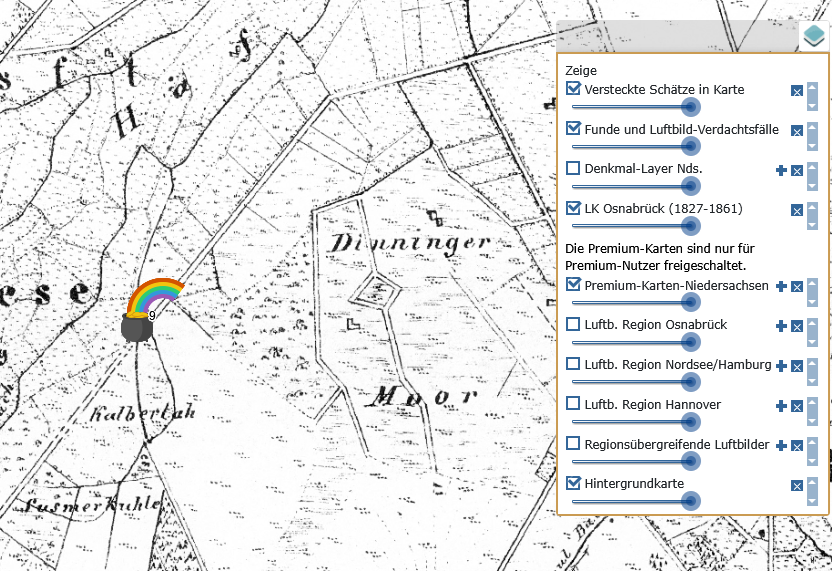
Task: Click X icon for Funde und Luftbild-Verdachtsfälle
Action: click(x=797, y=131)
